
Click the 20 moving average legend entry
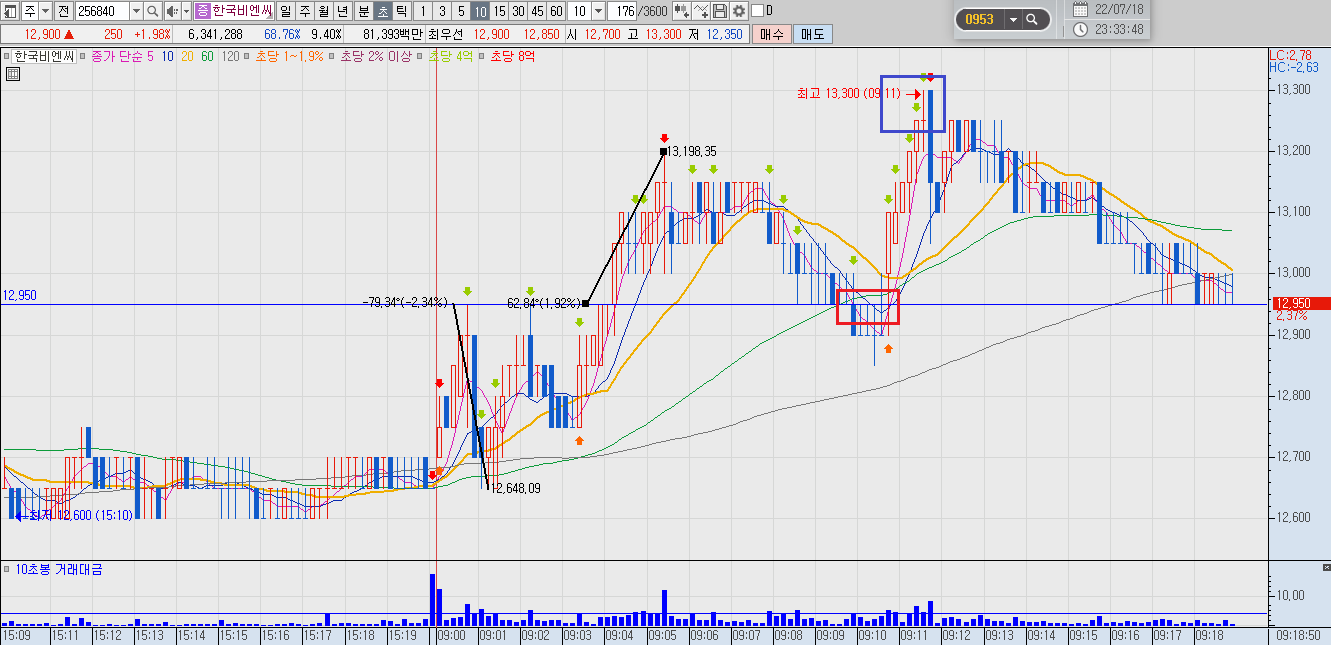click(187, 57)
